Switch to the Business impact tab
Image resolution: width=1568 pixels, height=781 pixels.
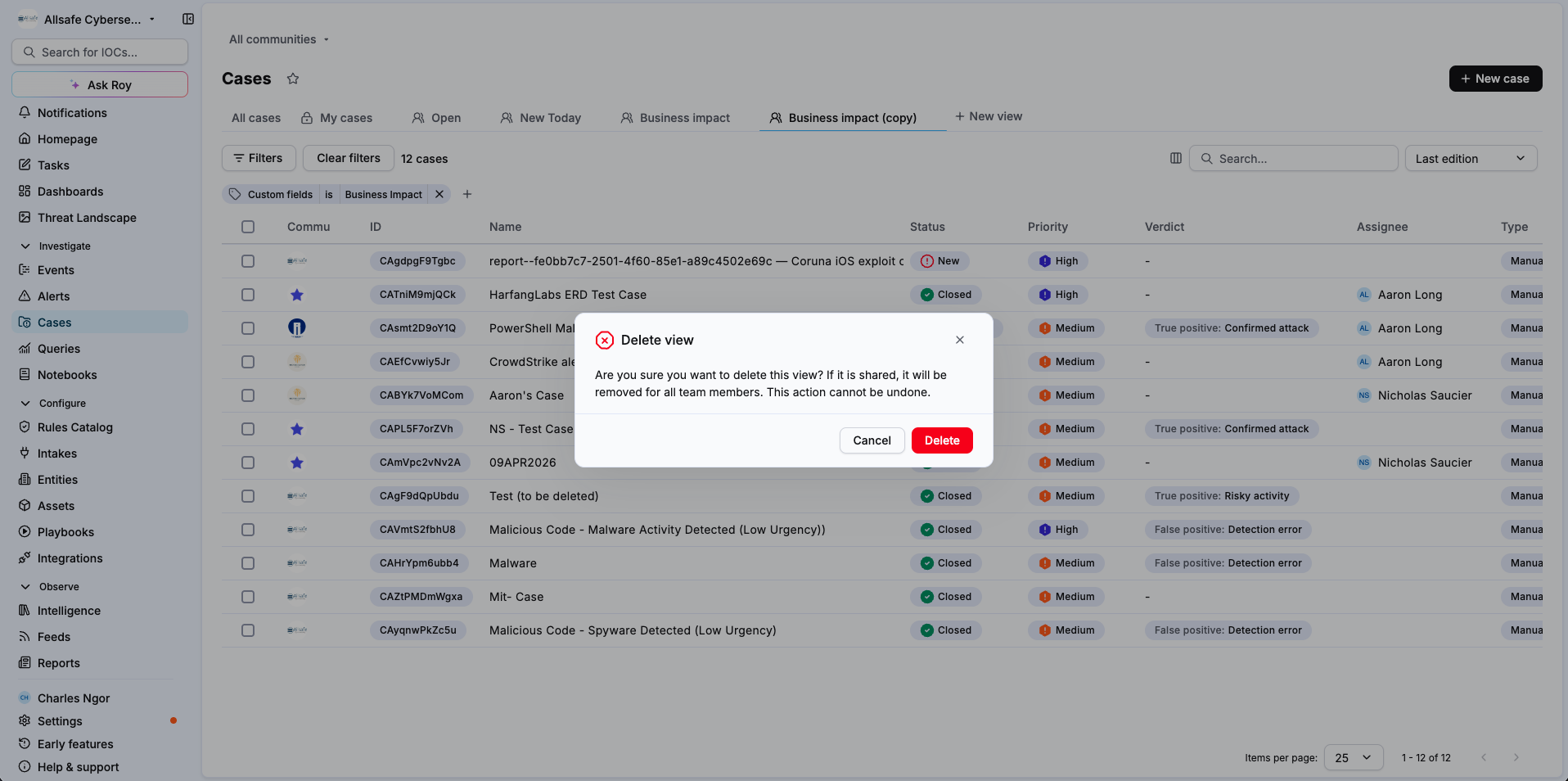(x=675, y=118)
